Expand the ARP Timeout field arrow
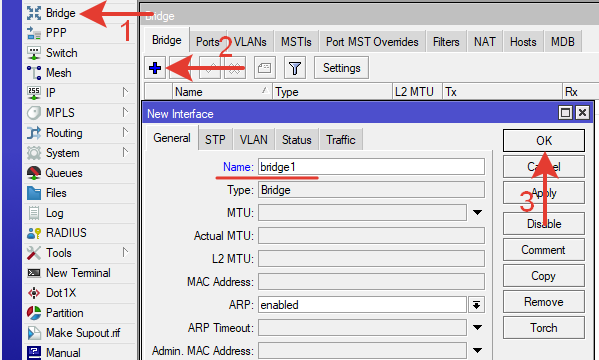The height and width of the screenshot is (360, 599). (x=477, y=328)
